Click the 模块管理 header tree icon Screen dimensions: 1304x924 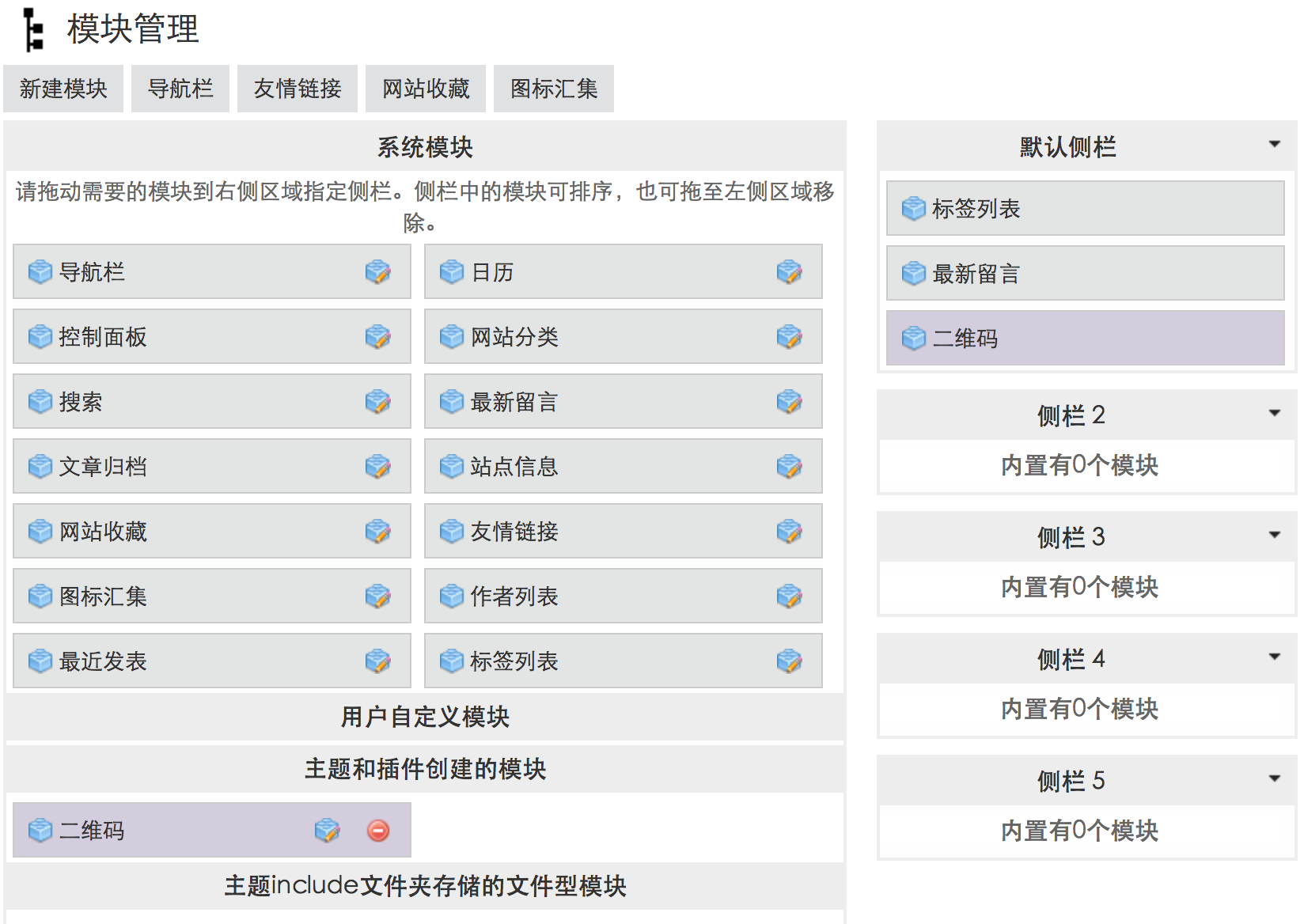32,29
